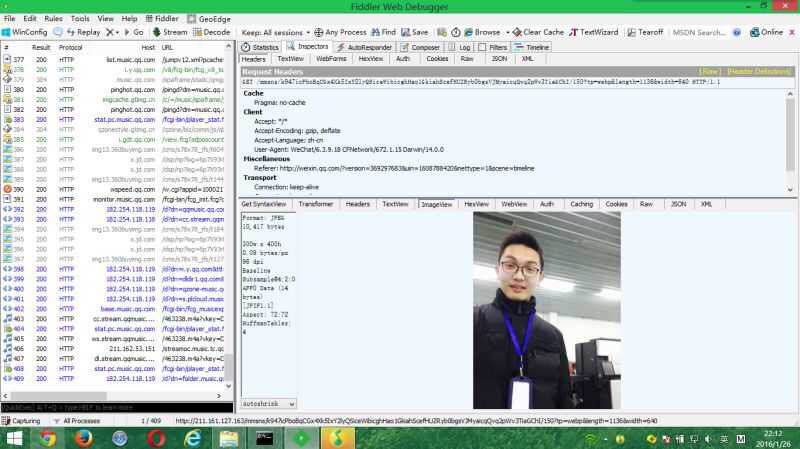Click the Replay toolbar button
Viewport: 800px width, 449px height.
point(82,32)
